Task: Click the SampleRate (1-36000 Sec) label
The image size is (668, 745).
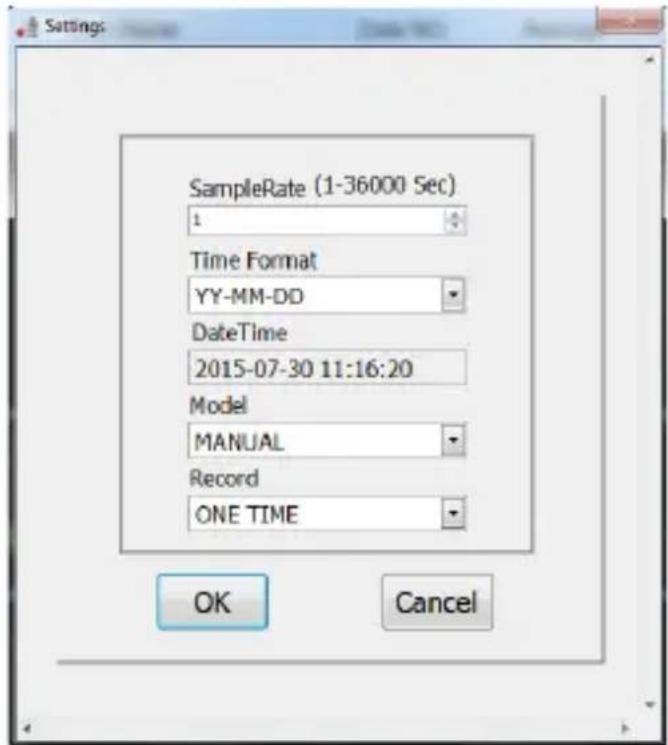Action: (323, 187)
